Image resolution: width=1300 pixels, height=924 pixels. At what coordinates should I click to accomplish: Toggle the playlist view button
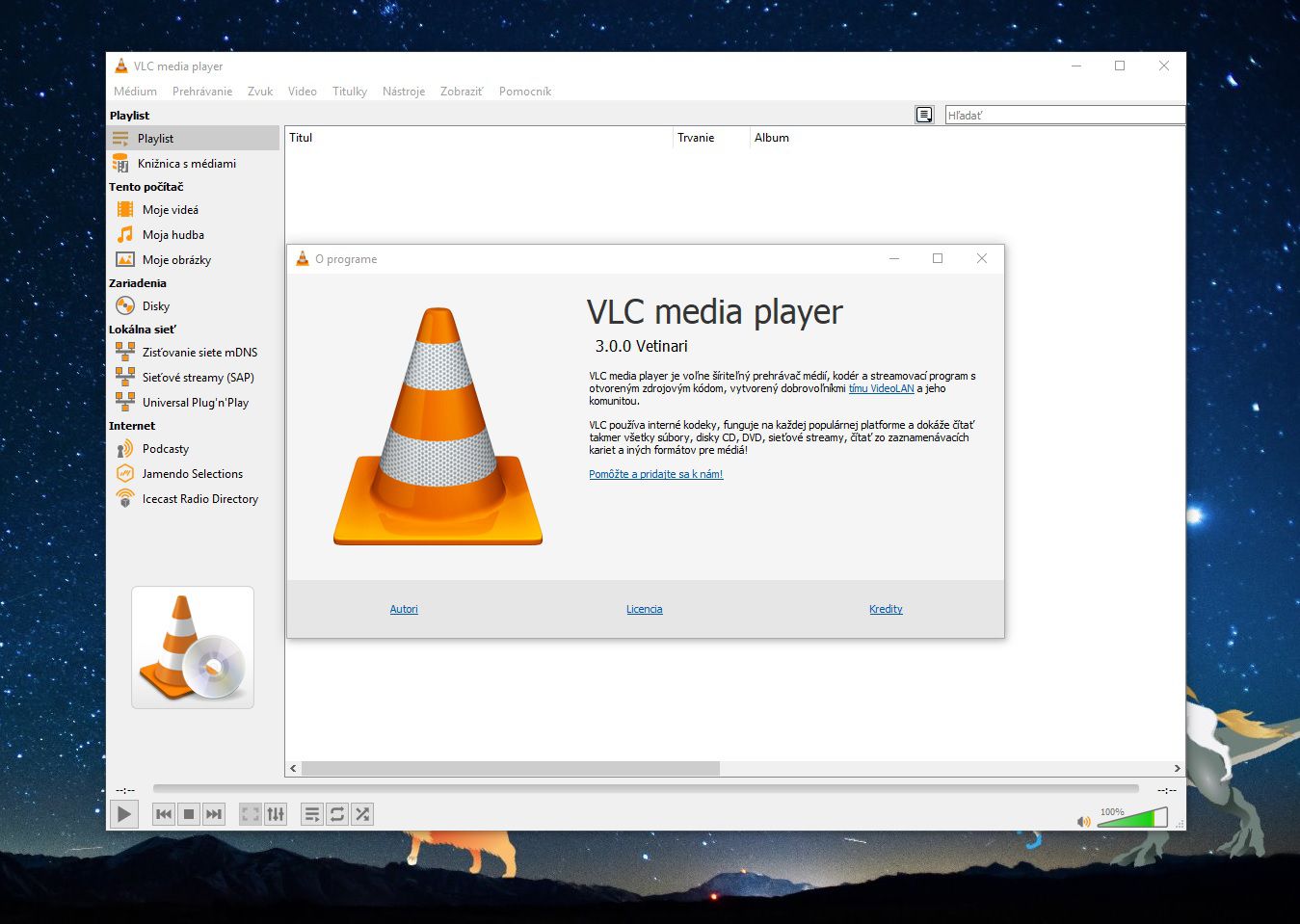coord(312,814)
